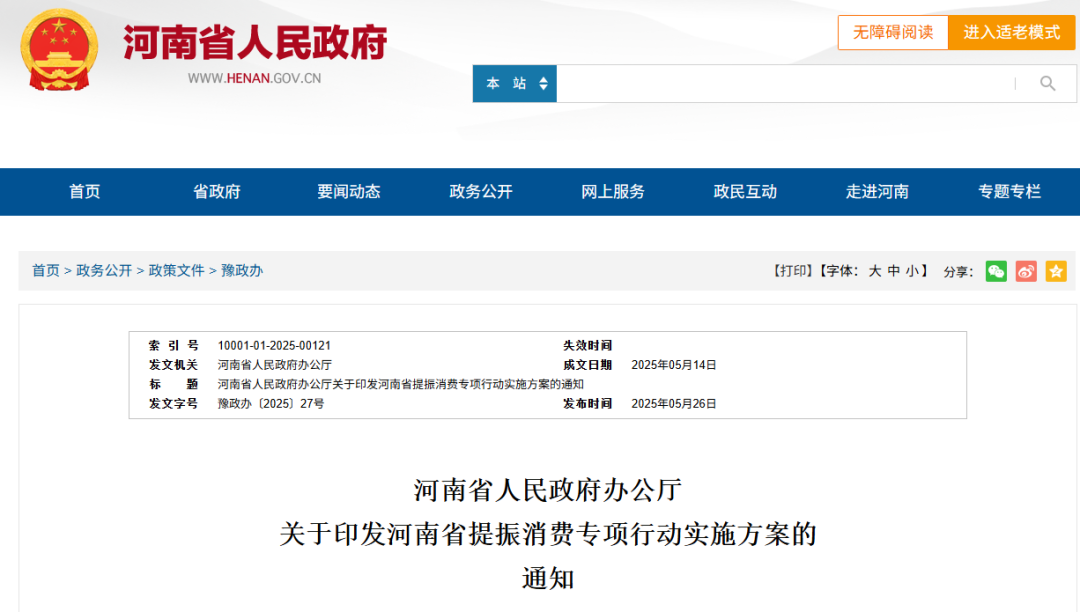Click the national emblem site logo
Image resolution: width=1080 pixels, height=612 pixels.
[55, 48]
